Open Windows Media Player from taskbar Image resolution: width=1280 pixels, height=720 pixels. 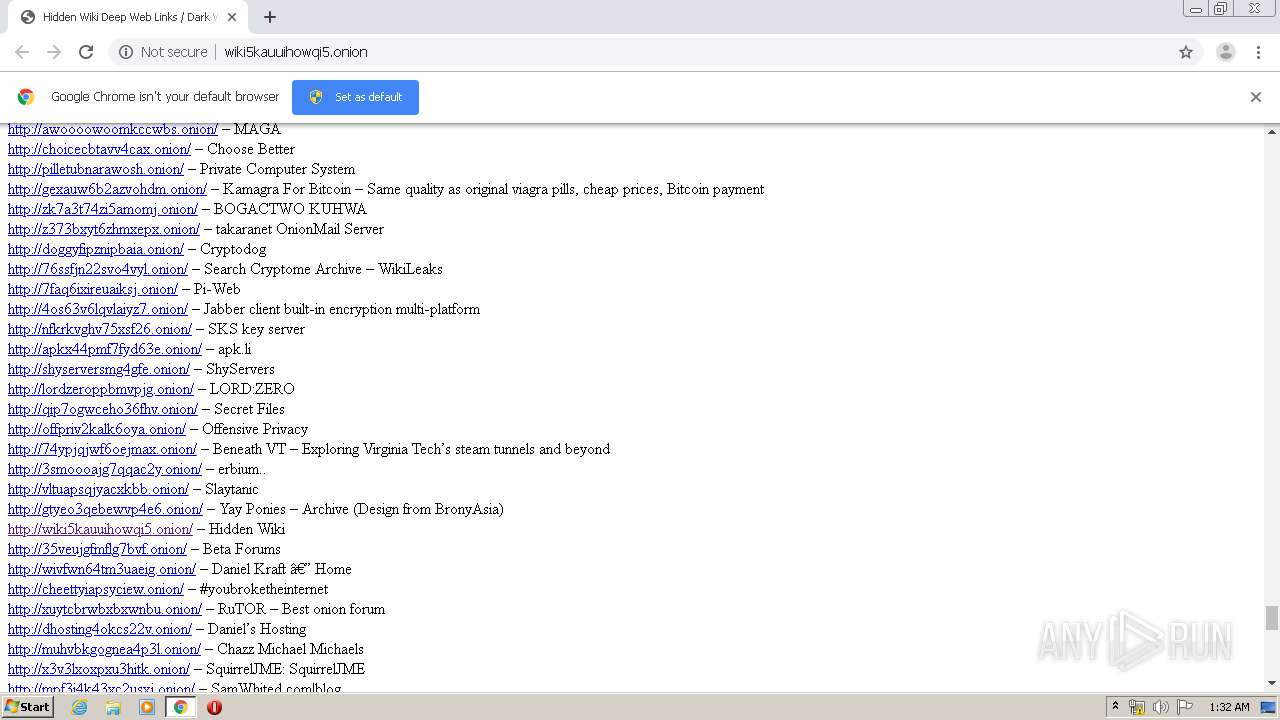[147, 707]
